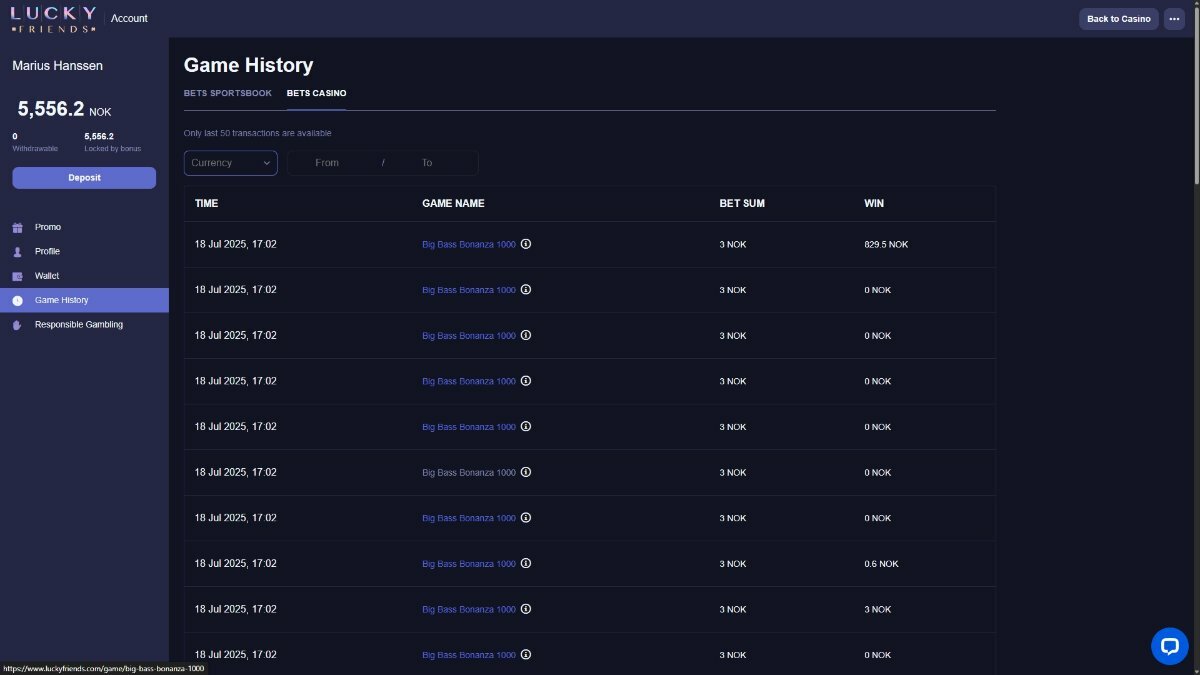The image size is (1200, 675).
Task: Click the Back to Casino button
Action: (x=1119, y=19)
